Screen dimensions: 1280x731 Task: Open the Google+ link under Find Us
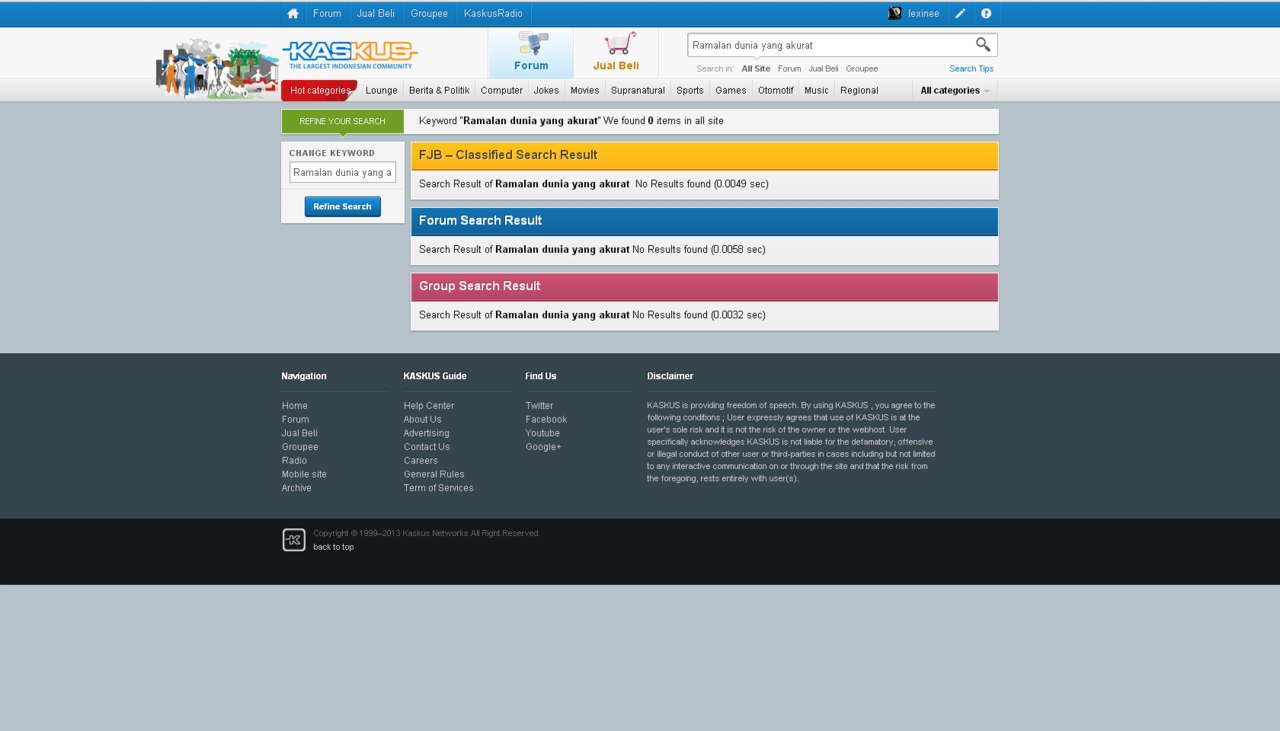[x=544, y=447]
